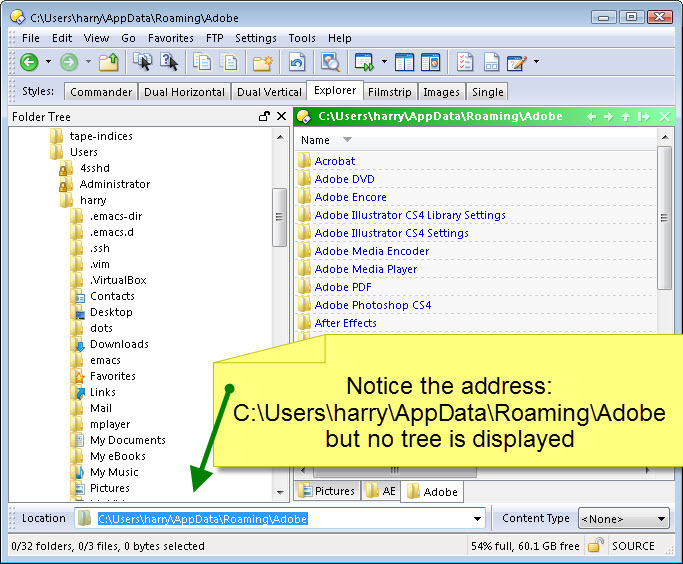Open the FTP menu
Viewport: 683px width, 564px height.
tap(214, 38)
